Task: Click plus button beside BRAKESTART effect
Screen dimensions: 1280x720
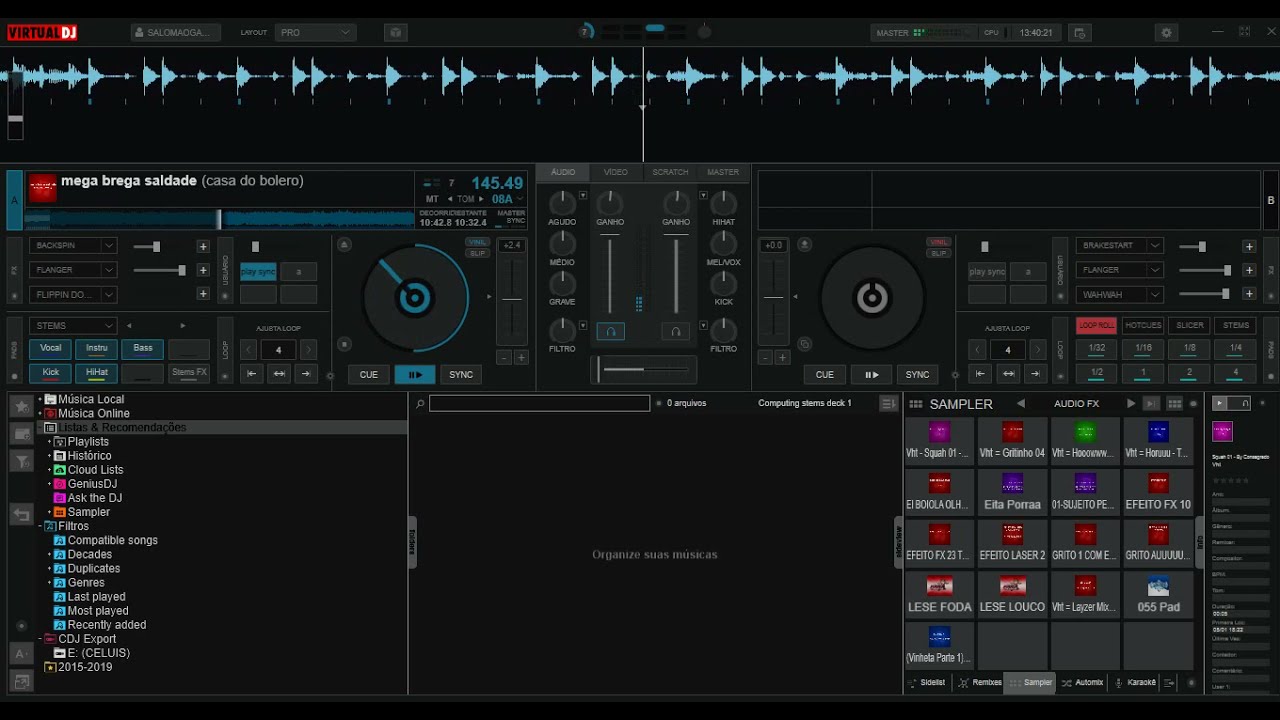Action: (x=1249, y=246)
